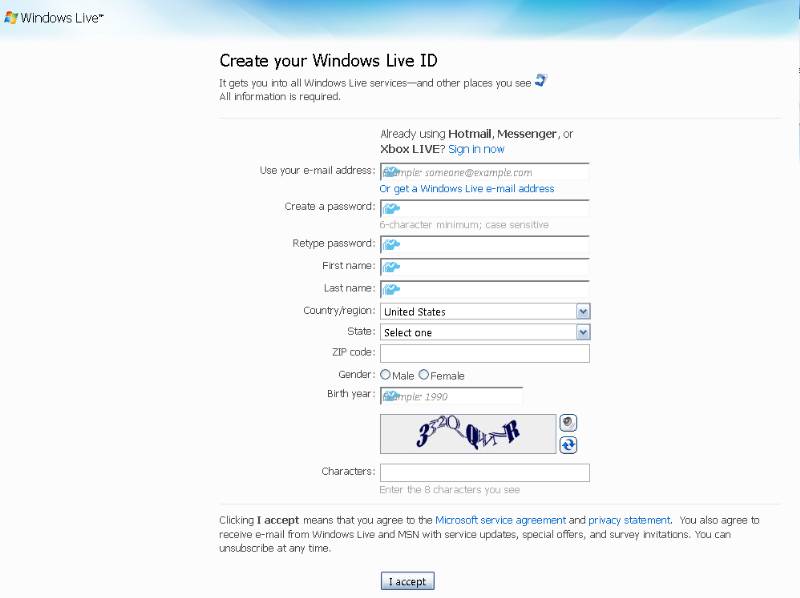Image resolution: width=800 pixels, height=598 pixels.
Task: Click the '6-character minimum; case sensitive' hint
Action: coord(464,225)
